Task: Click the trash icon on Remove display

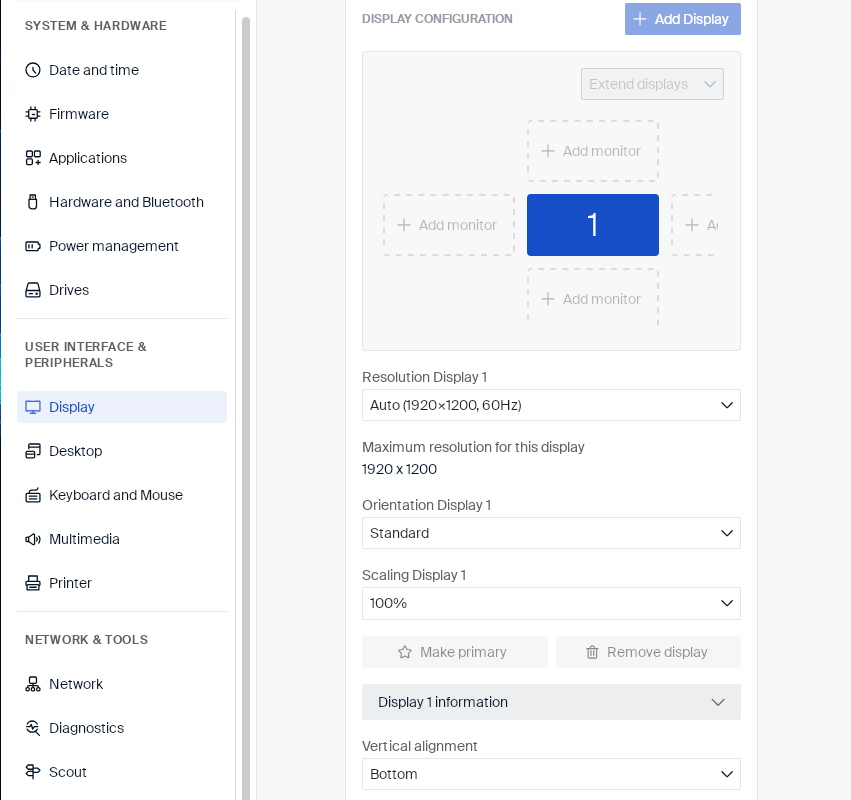Action: tap(592, 652)
